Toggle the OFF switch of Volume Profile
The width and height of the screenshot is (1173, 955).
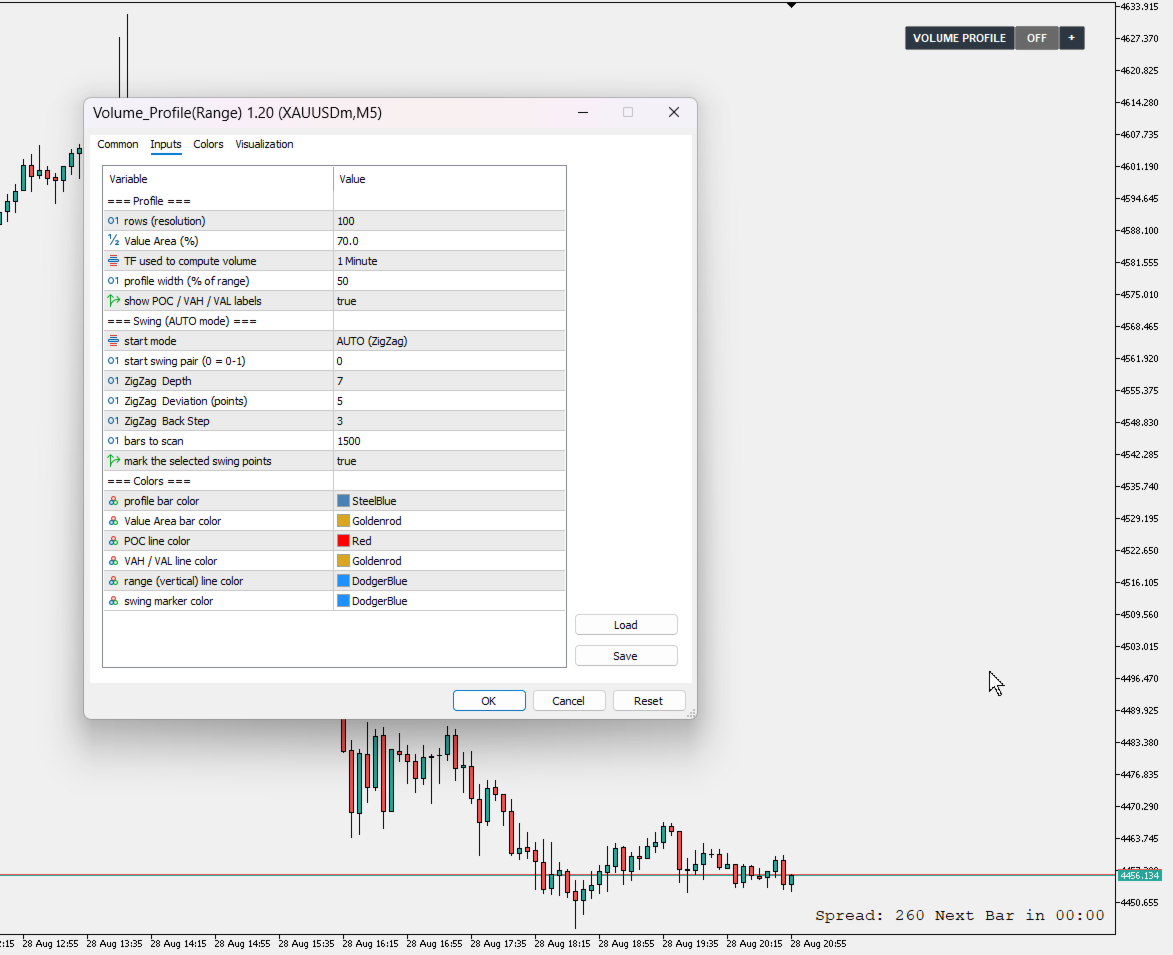tap(1037, 38)
